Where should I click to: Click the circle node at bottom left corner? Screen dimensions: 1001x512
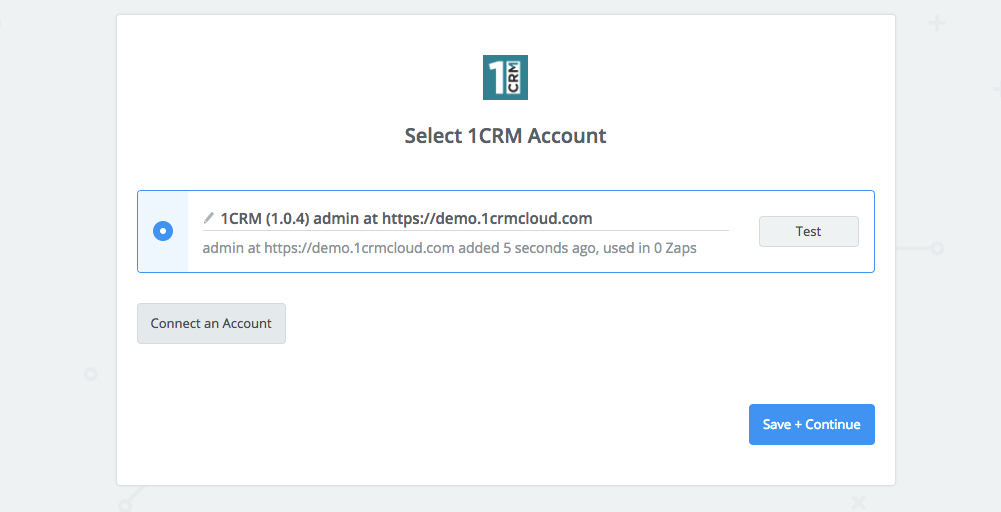(x=125, y=506)
